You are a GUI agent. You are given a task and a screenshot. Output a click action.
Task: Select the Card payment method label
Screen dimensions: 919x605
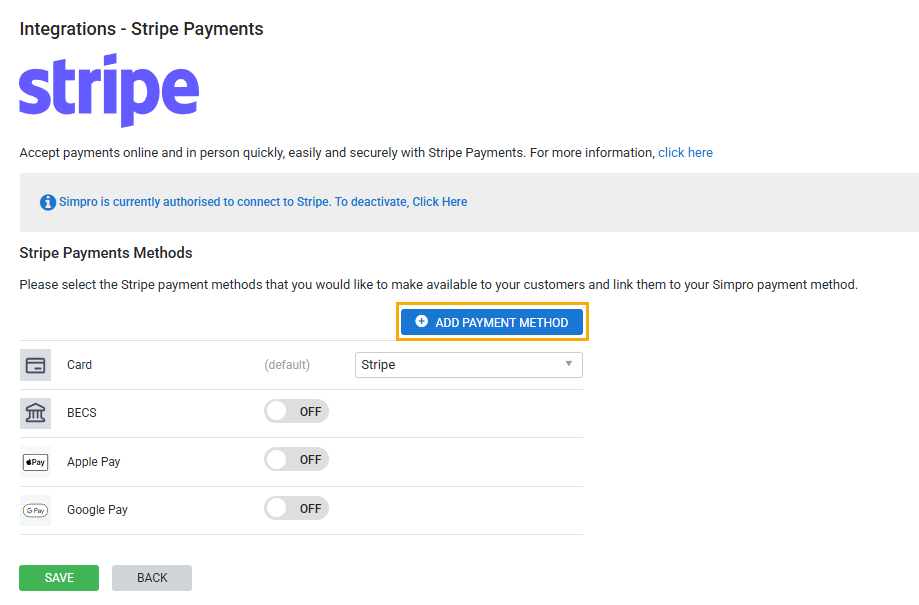click(79, 365)
